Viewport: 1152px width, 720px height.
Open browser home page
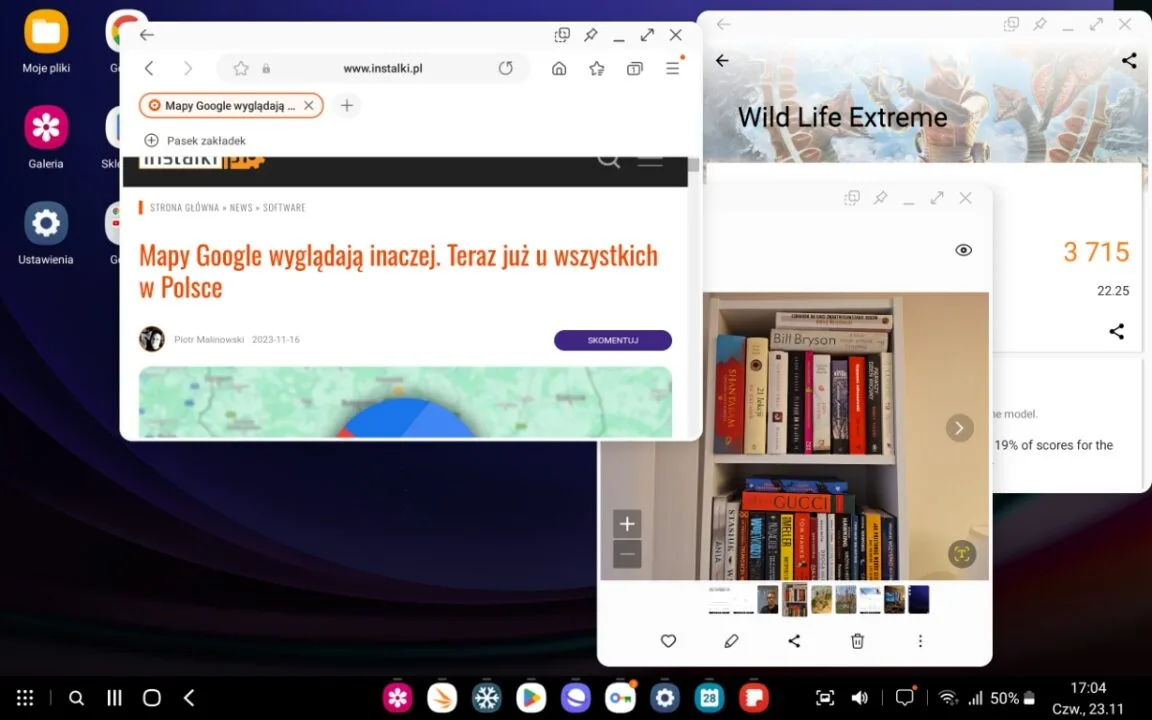click(559, 68)
